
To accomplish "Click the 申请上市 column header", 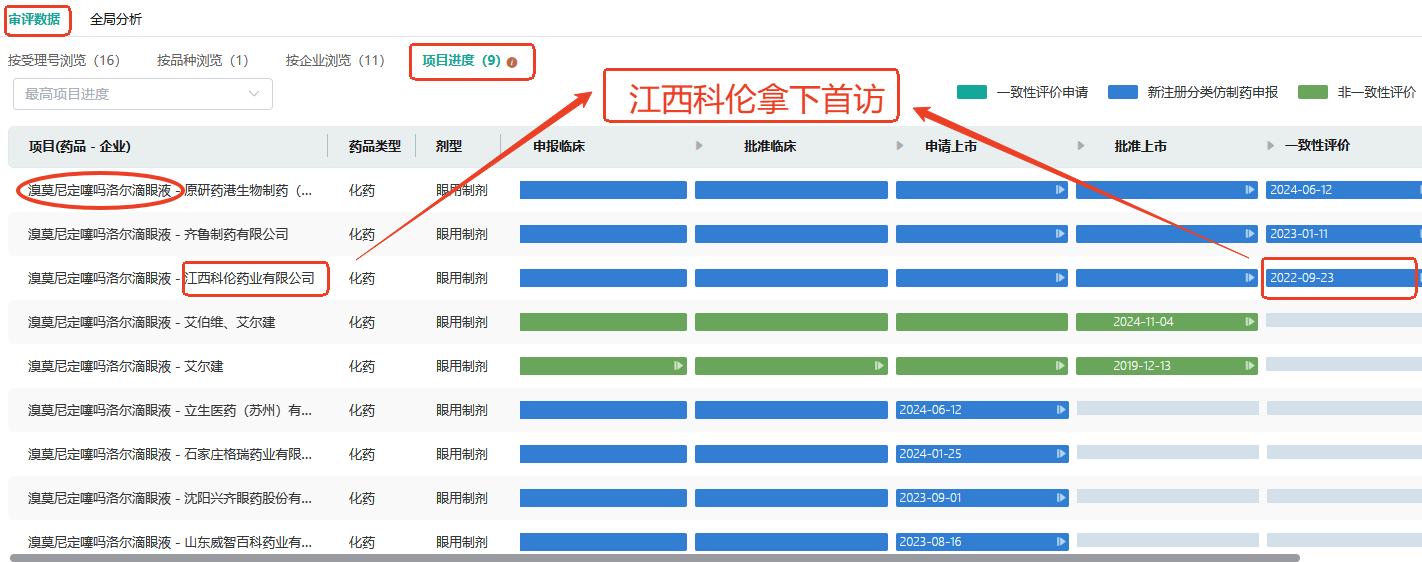I will click(951, 146).
